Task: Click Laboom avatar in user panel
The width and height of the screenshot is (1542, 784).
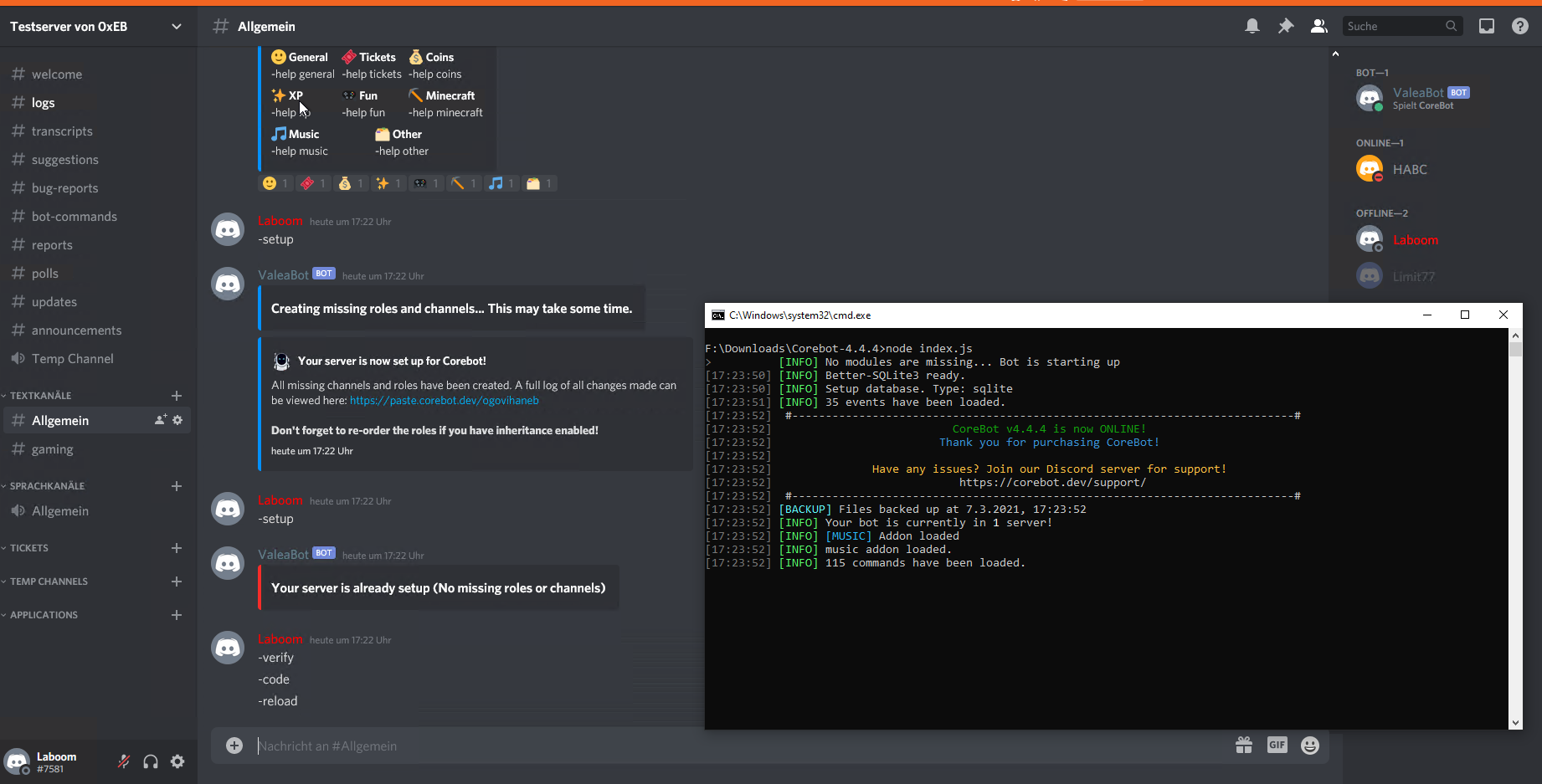Action: (x=18, y=761)
